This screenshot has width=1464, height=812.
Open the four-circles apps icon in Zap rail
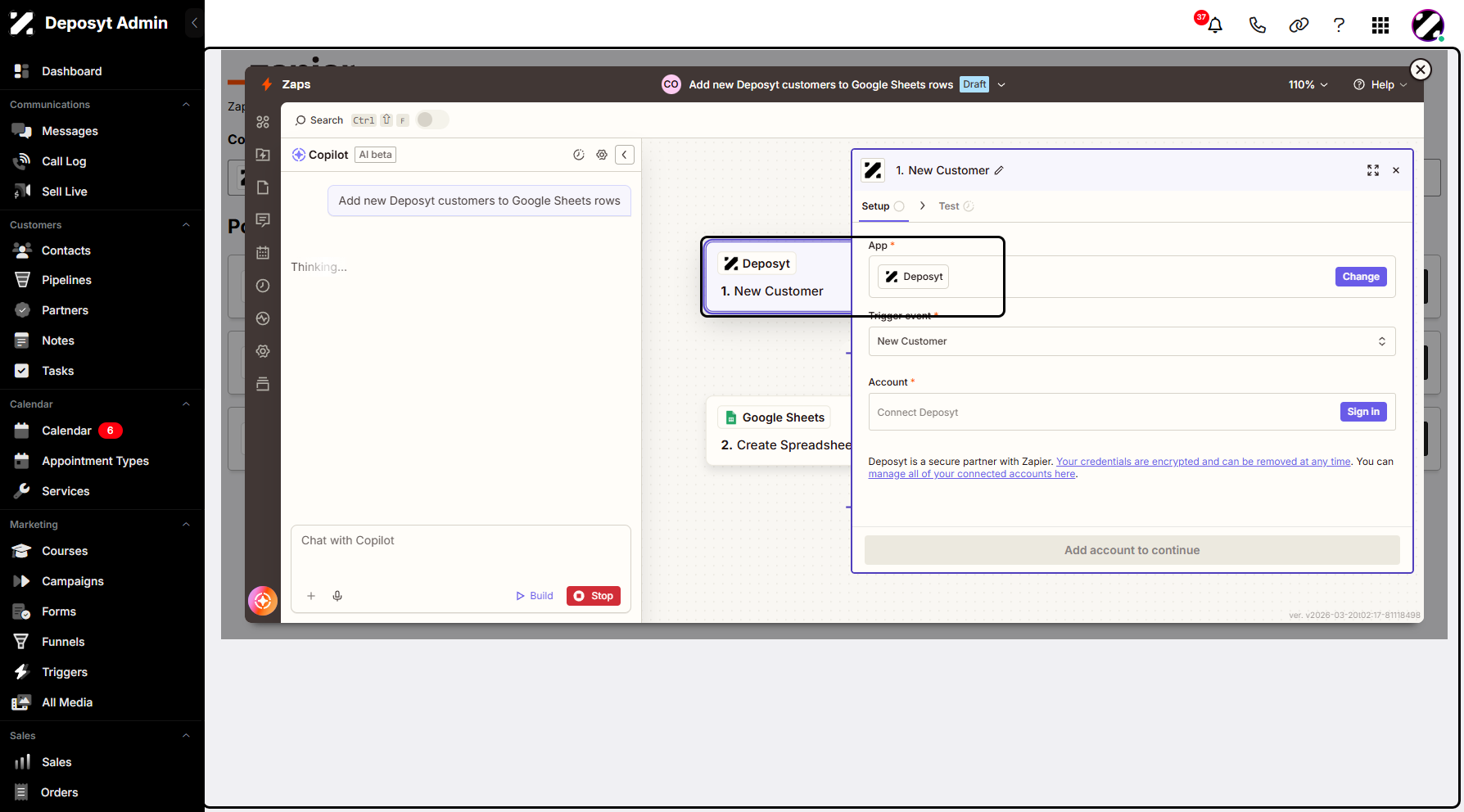263,122
